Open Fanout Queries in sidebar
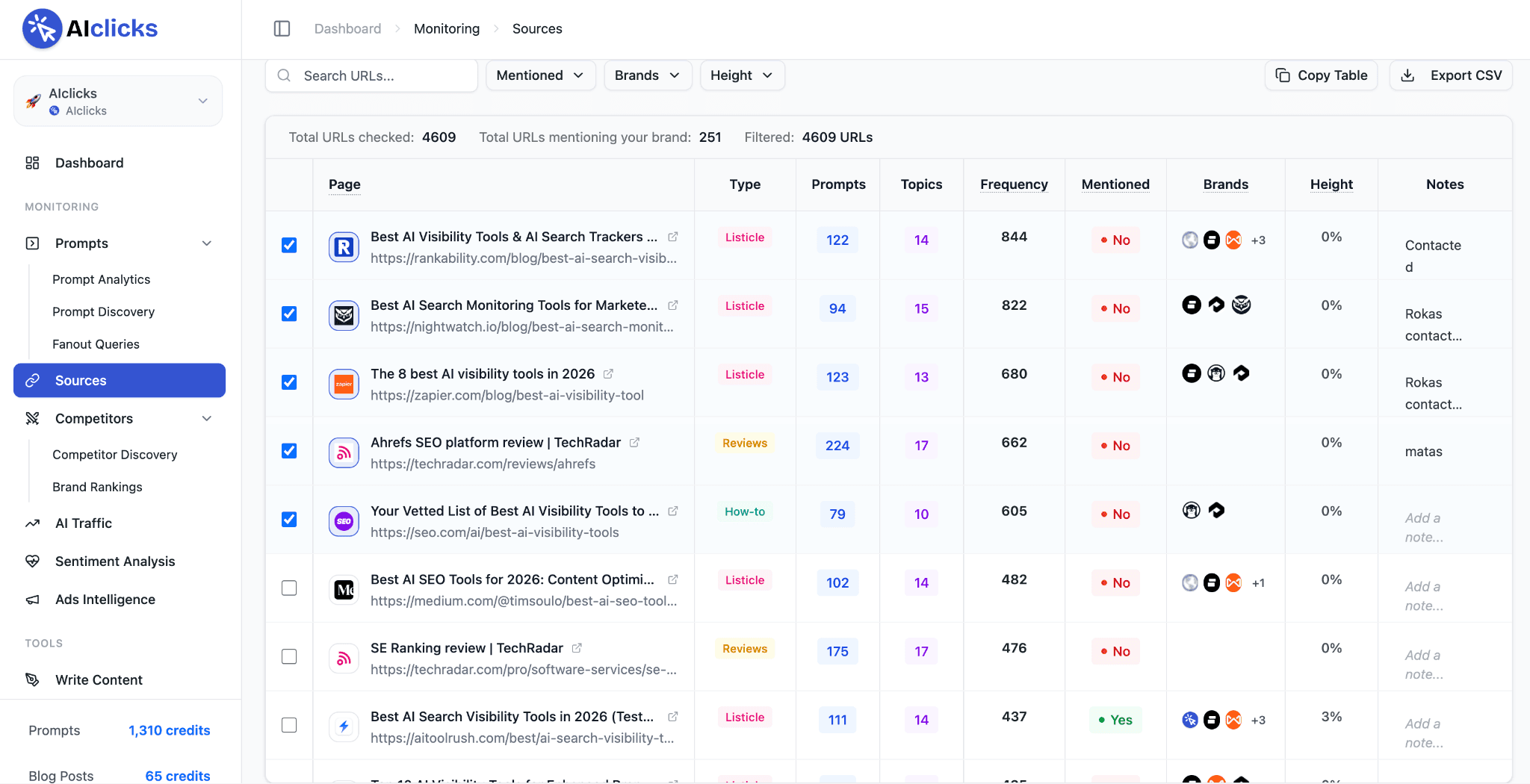The width and height of the screenshot is (1530, 784). (96, 344)
